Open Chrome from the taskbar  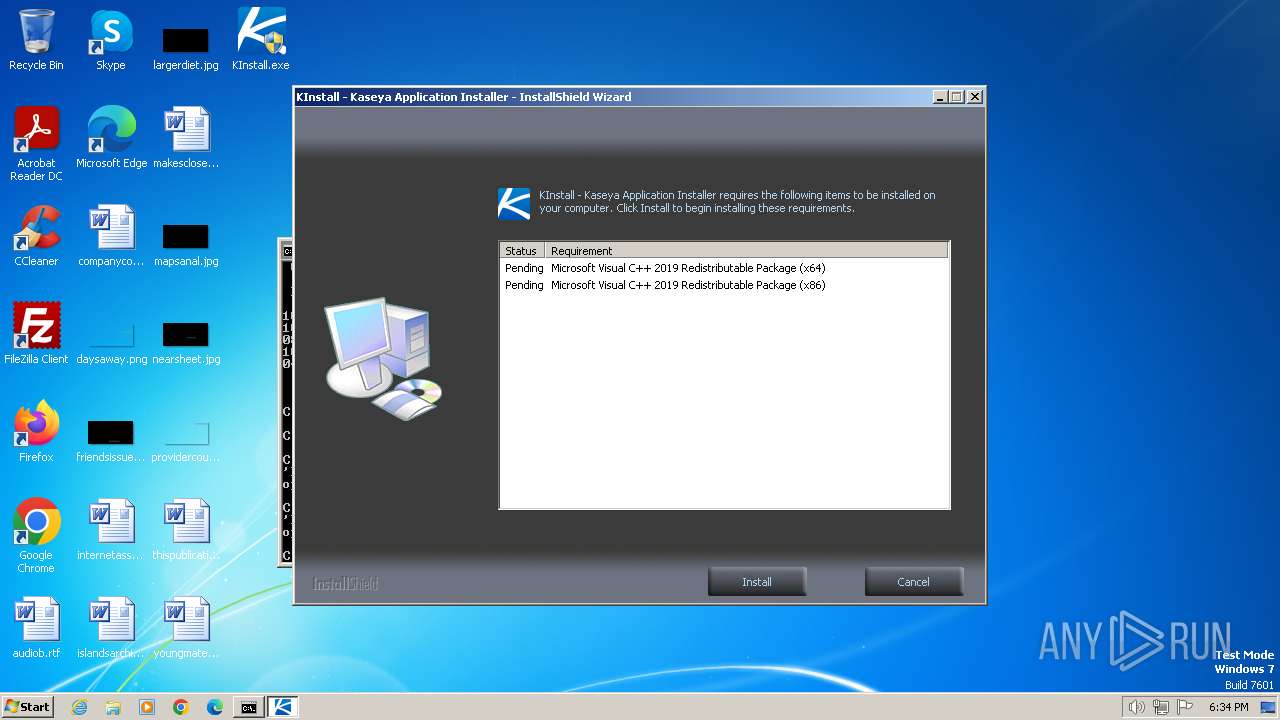tap(181, 707)
